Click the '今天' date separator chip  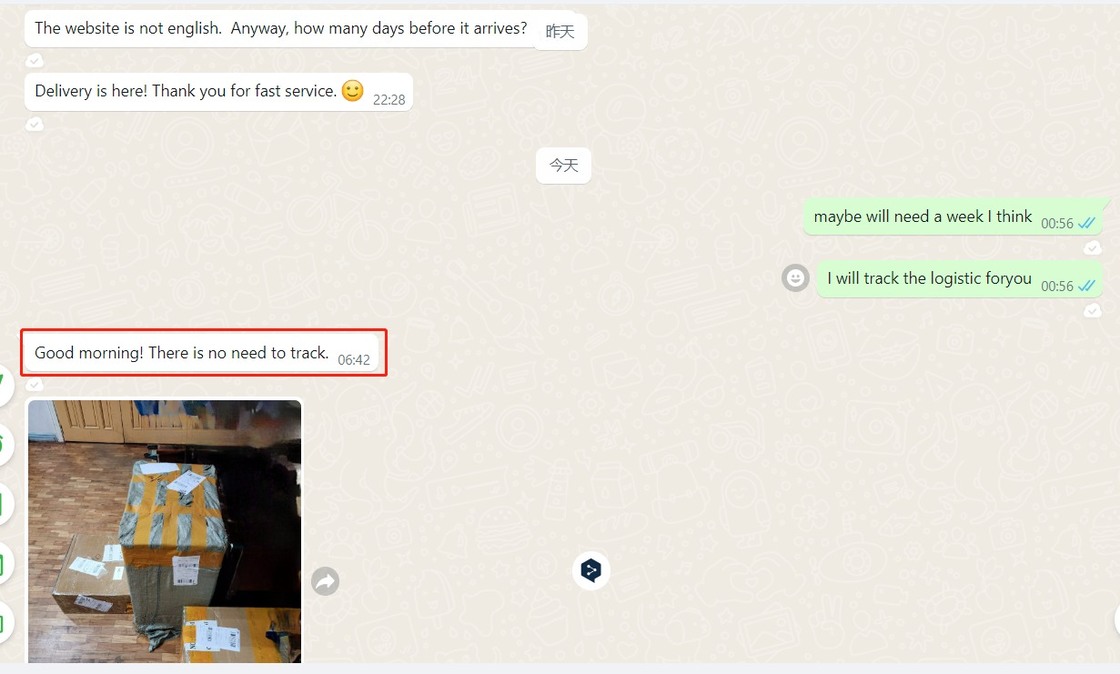(x=564, y=166)
